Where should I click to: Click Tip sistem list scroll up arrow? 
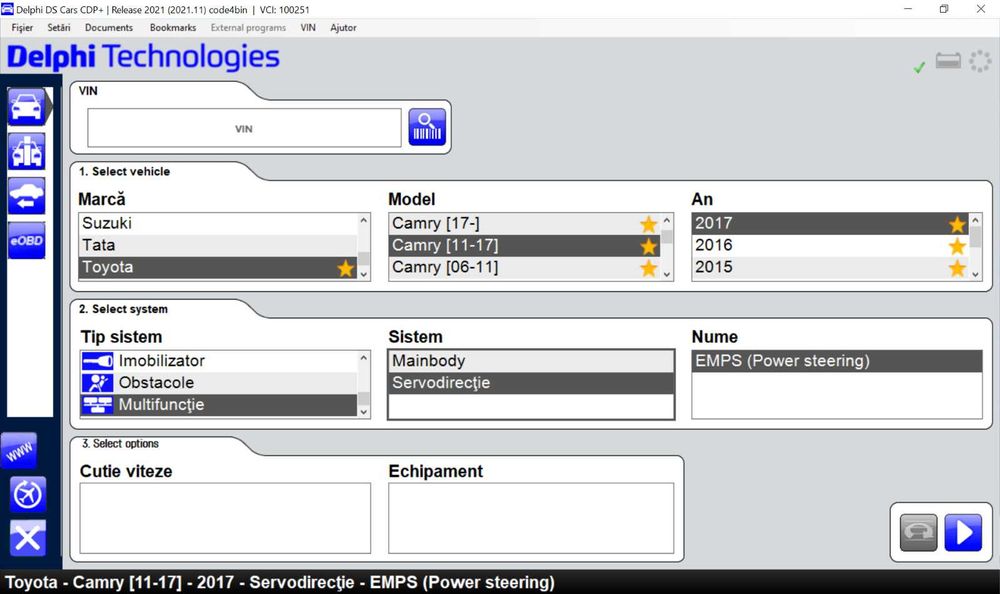364,358
